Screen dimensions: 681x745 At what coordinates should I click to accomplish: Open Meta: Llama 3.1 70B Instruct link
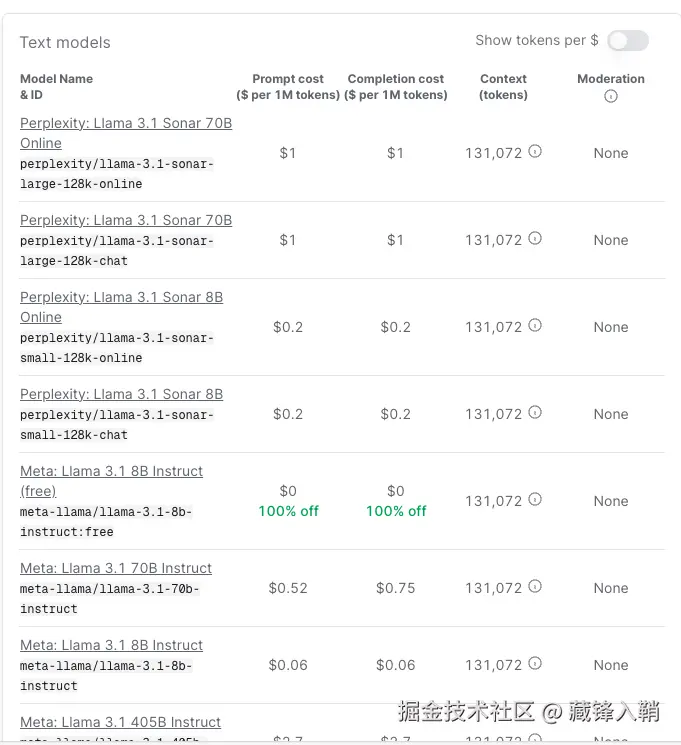[116, 568]
